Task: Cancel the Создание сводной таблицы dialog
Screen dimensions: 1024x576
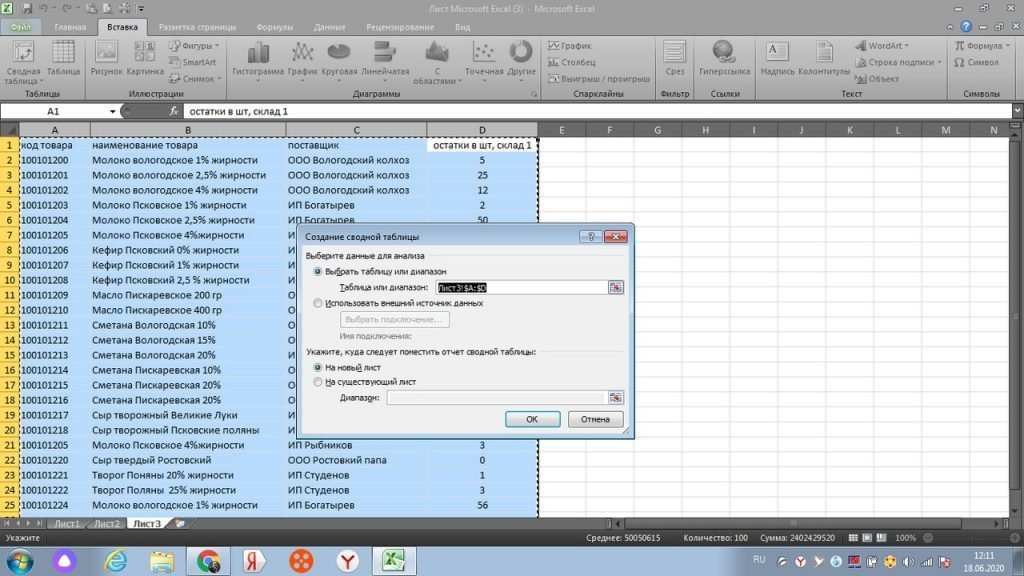Action: (x=595, y=419)
